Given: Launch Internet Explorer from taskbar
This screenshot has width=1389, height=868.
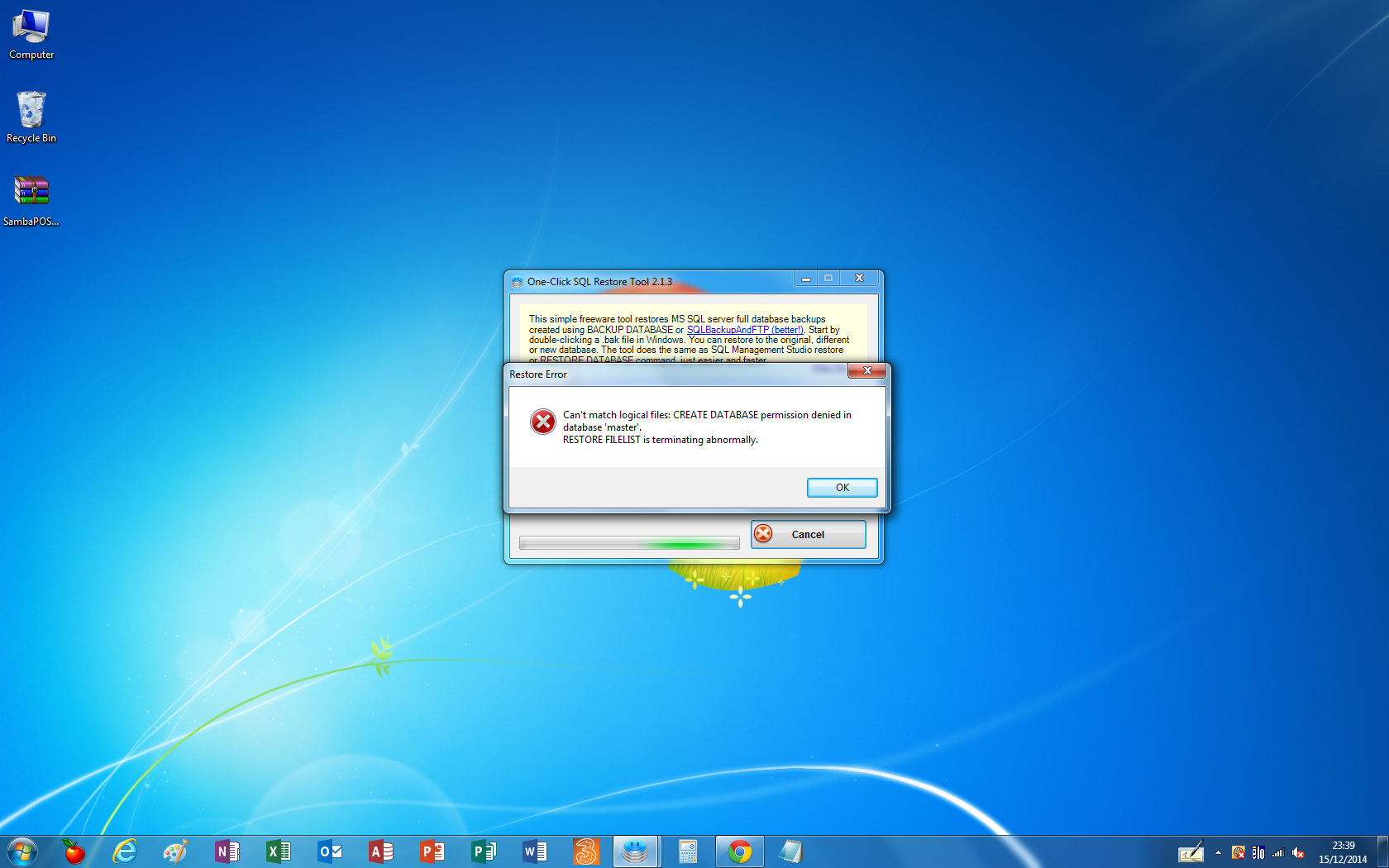Looking at the screenshot, I should (x=125, y=851).
